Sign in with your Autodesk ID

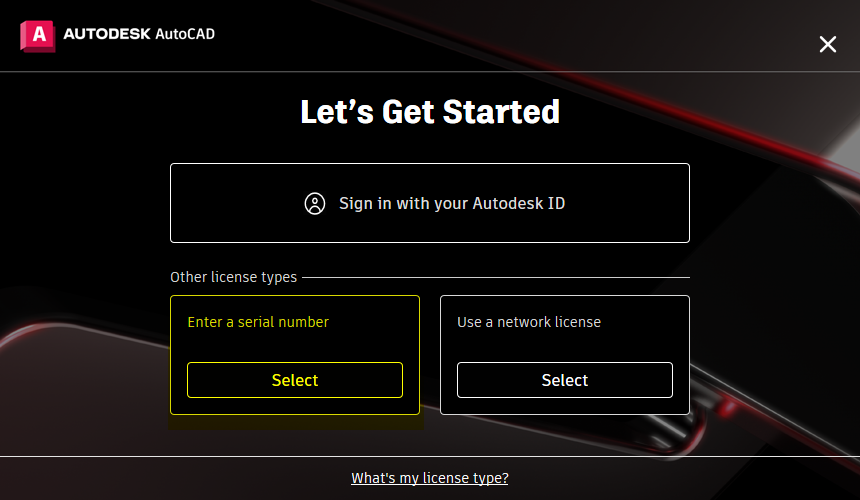pos(429,203)
